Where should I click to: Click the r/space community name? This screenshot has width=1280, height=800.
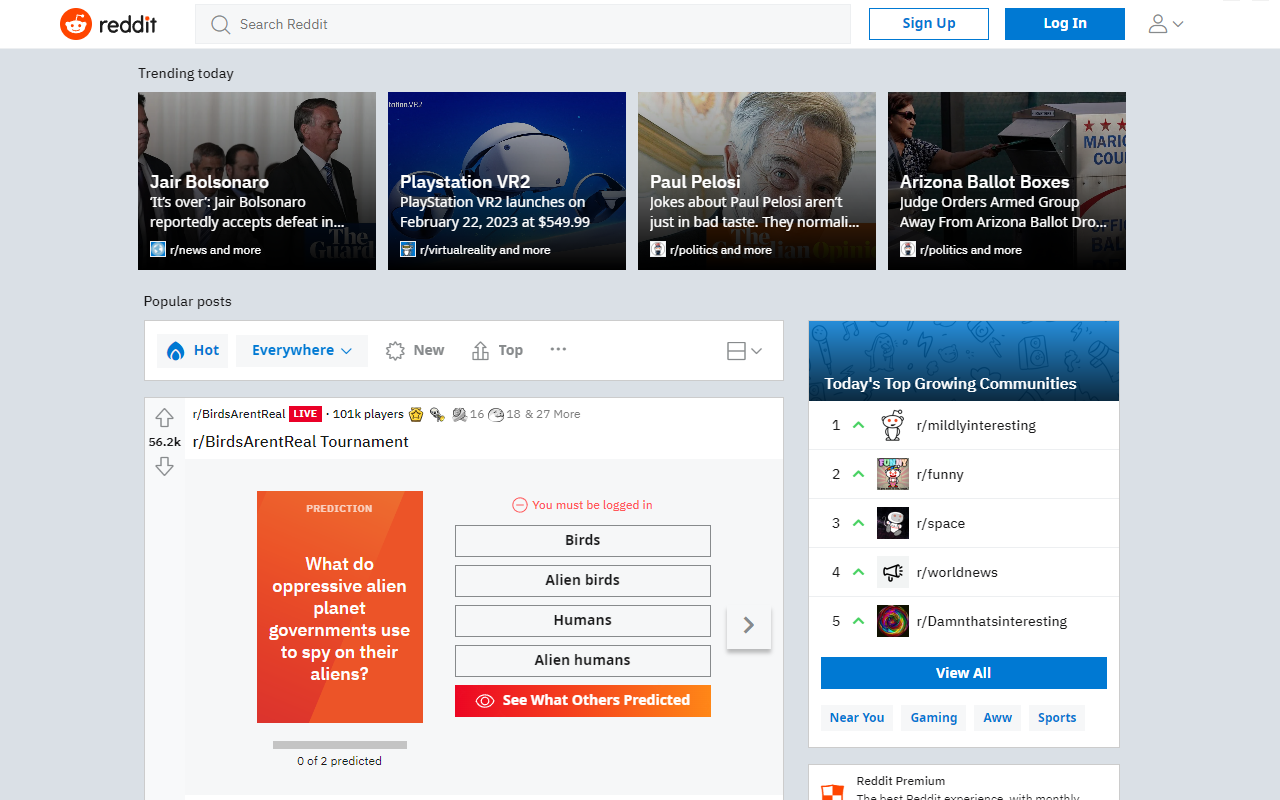click(x=941, y=523)
